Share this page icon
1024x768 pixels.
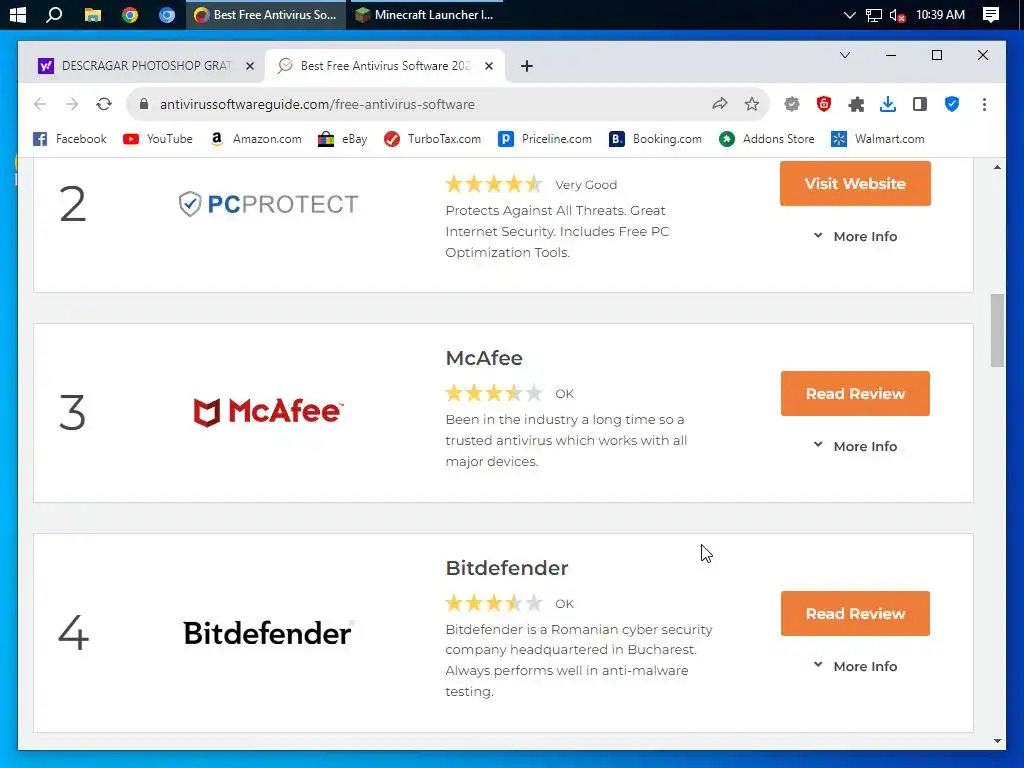[x=720, y=104]
